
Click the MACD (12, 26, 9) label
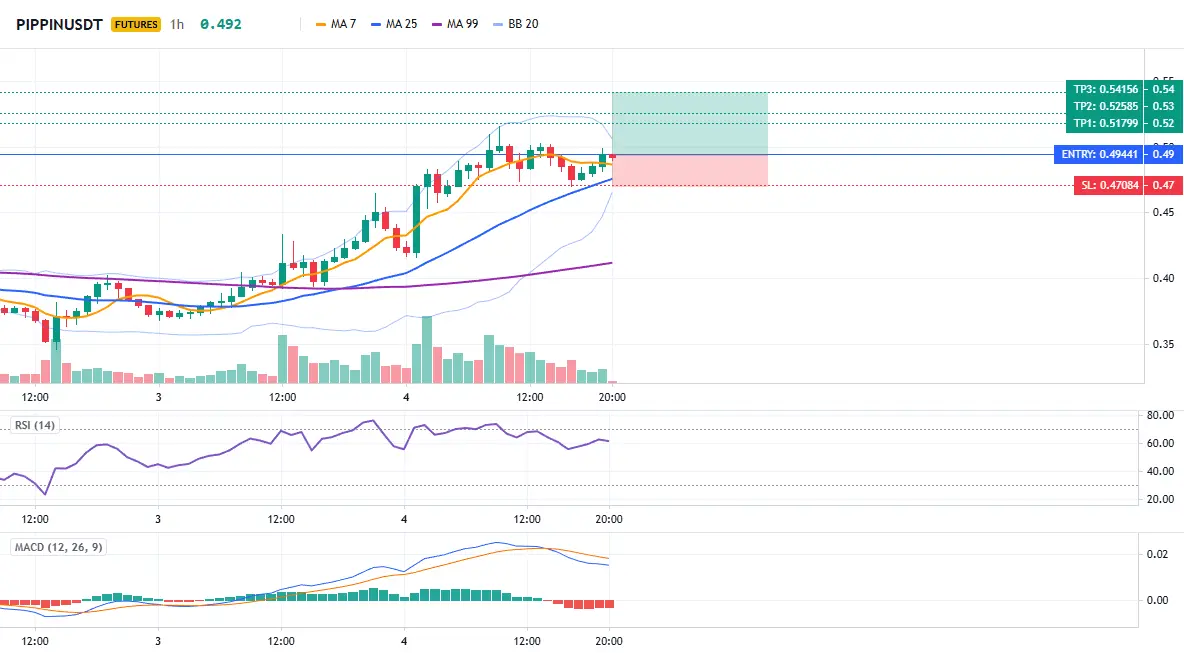point(58,547)
